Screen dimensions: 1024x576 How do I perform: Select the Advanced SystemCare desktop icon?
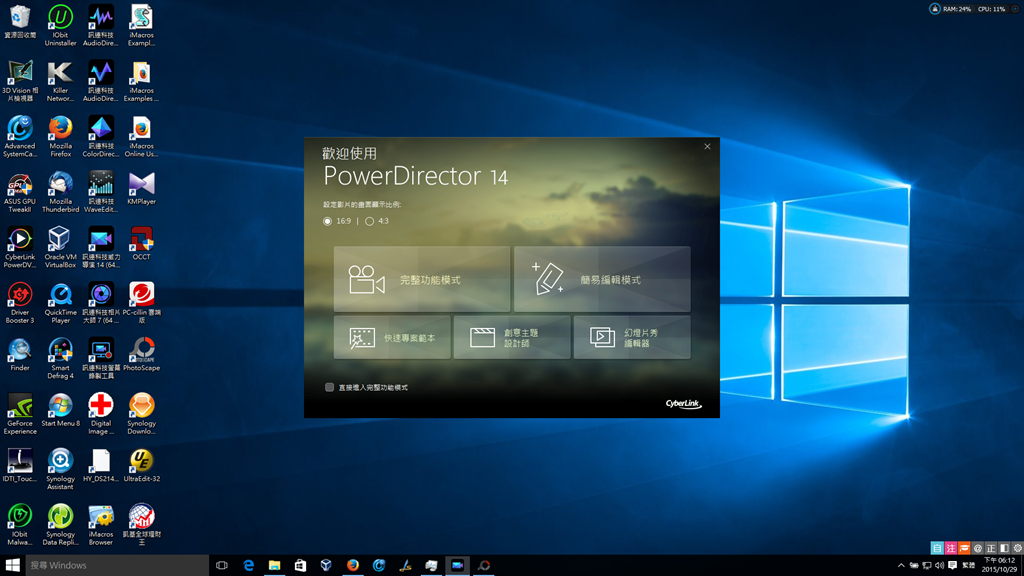pos(20,136)
